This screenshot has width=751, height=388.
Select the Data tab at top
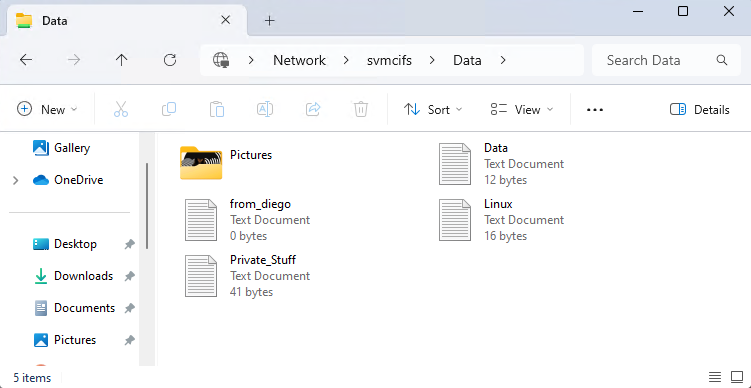(x=127, y=21)
